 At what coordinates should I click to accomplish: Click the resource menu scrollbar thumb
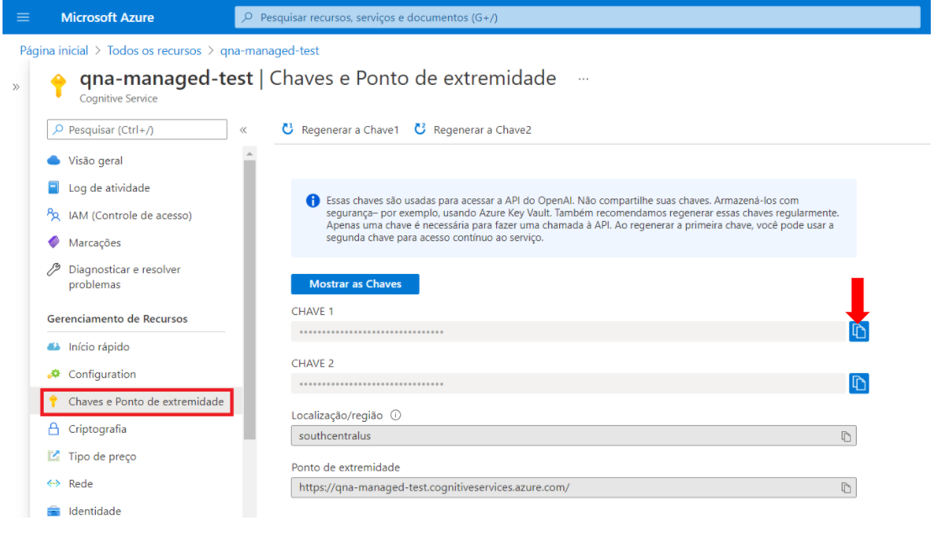pyautogui.click(x=249, y=300)
